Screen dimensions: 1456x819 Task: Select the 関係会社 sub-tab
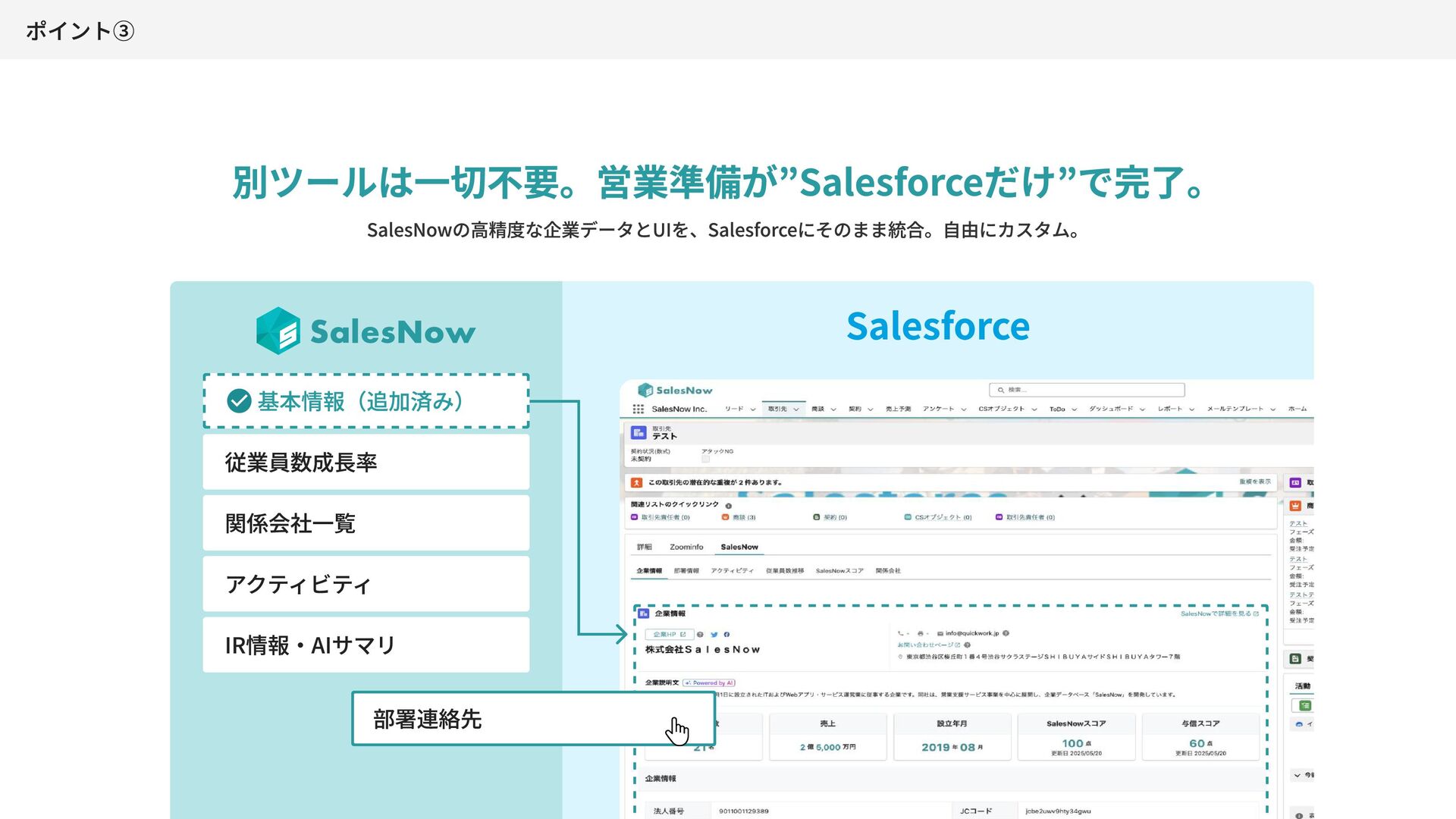[x=888, y=571]
